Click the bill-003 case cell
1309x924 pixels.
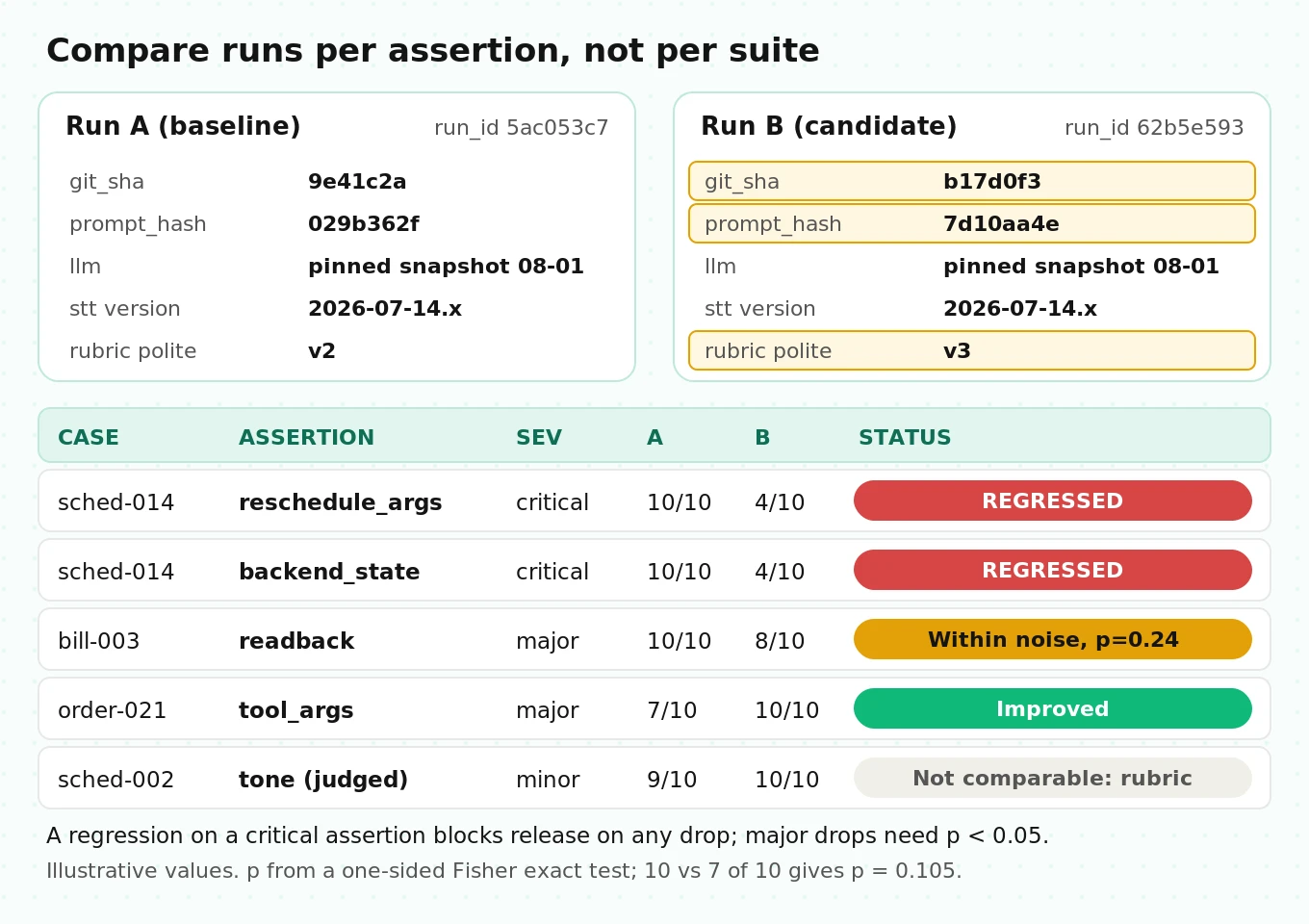point(99,641)
